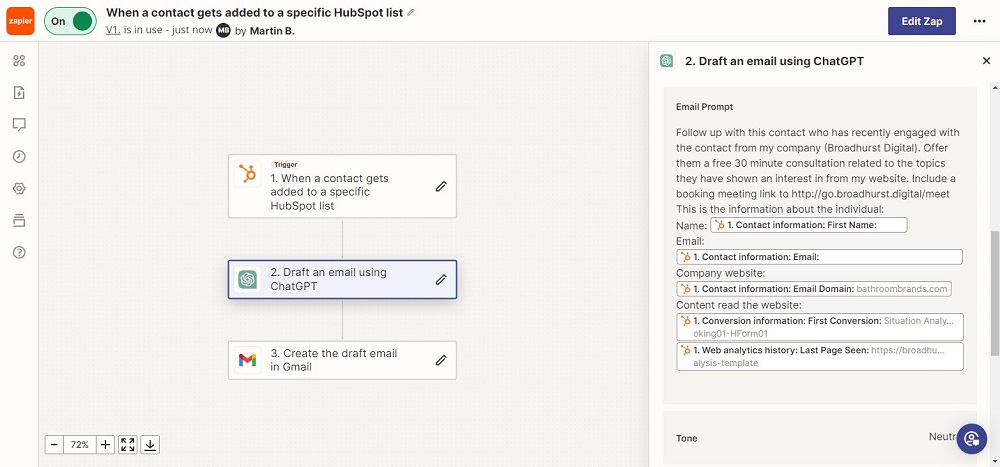1000x467 pixels.
Task: Open the Tone field dropdown
Action: coord(820,438)
